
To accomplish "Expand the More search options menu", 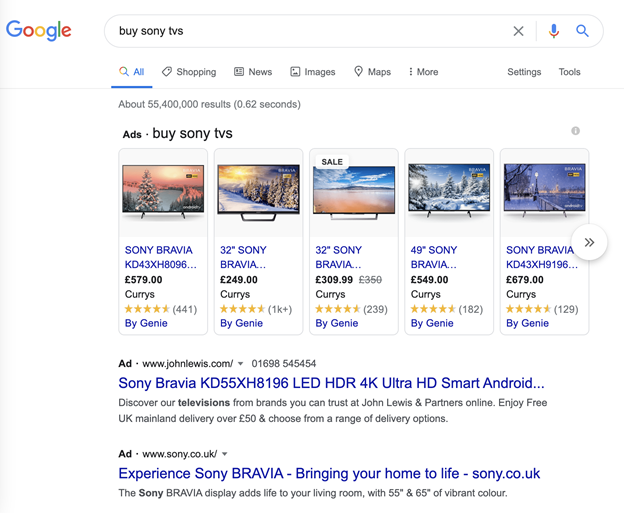I will pos(423,72).
